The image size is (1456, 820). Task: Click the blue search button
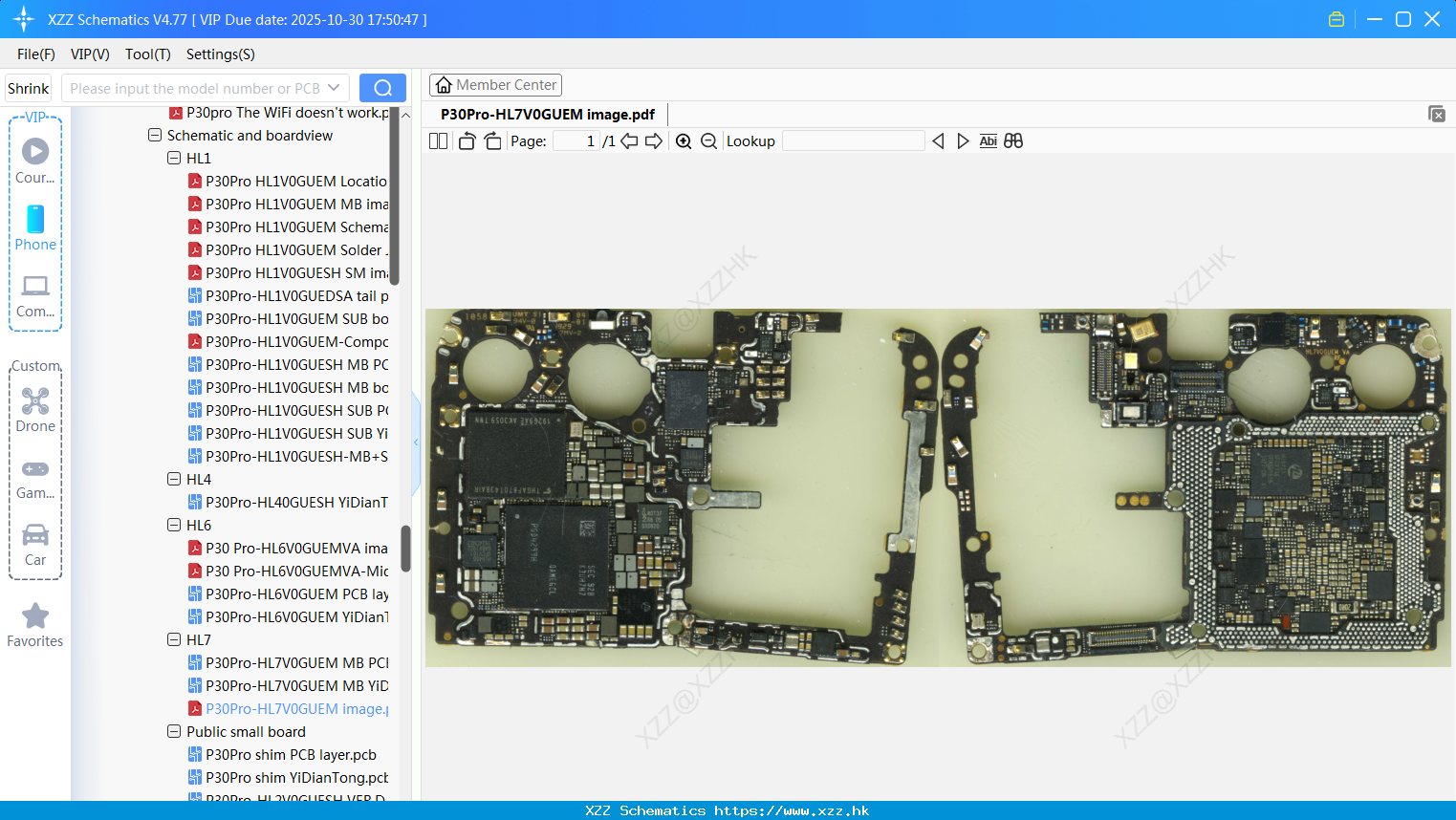point(382,88)
